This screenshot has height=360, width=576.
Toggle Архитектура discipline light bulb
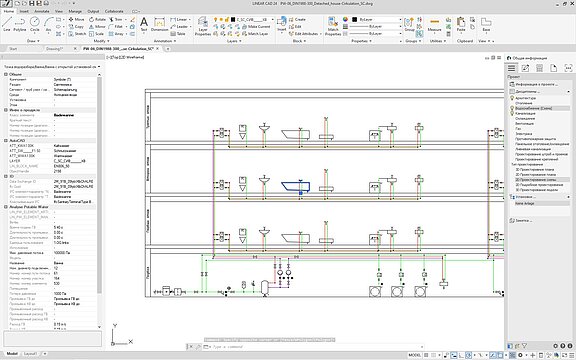pos(512,98)
